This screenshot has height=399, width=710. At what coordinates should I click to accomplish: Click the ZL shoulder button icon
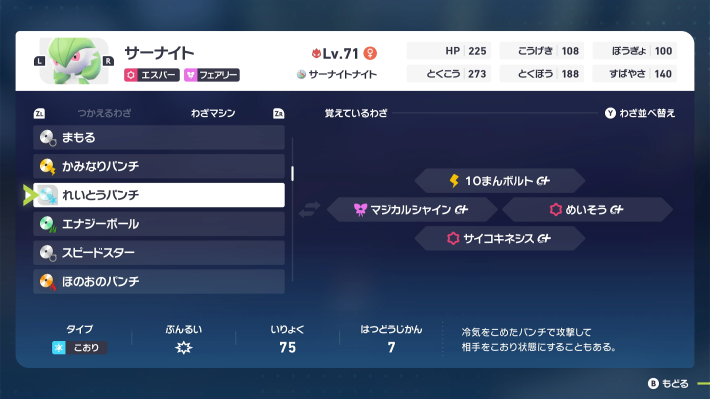click(39, 114)
